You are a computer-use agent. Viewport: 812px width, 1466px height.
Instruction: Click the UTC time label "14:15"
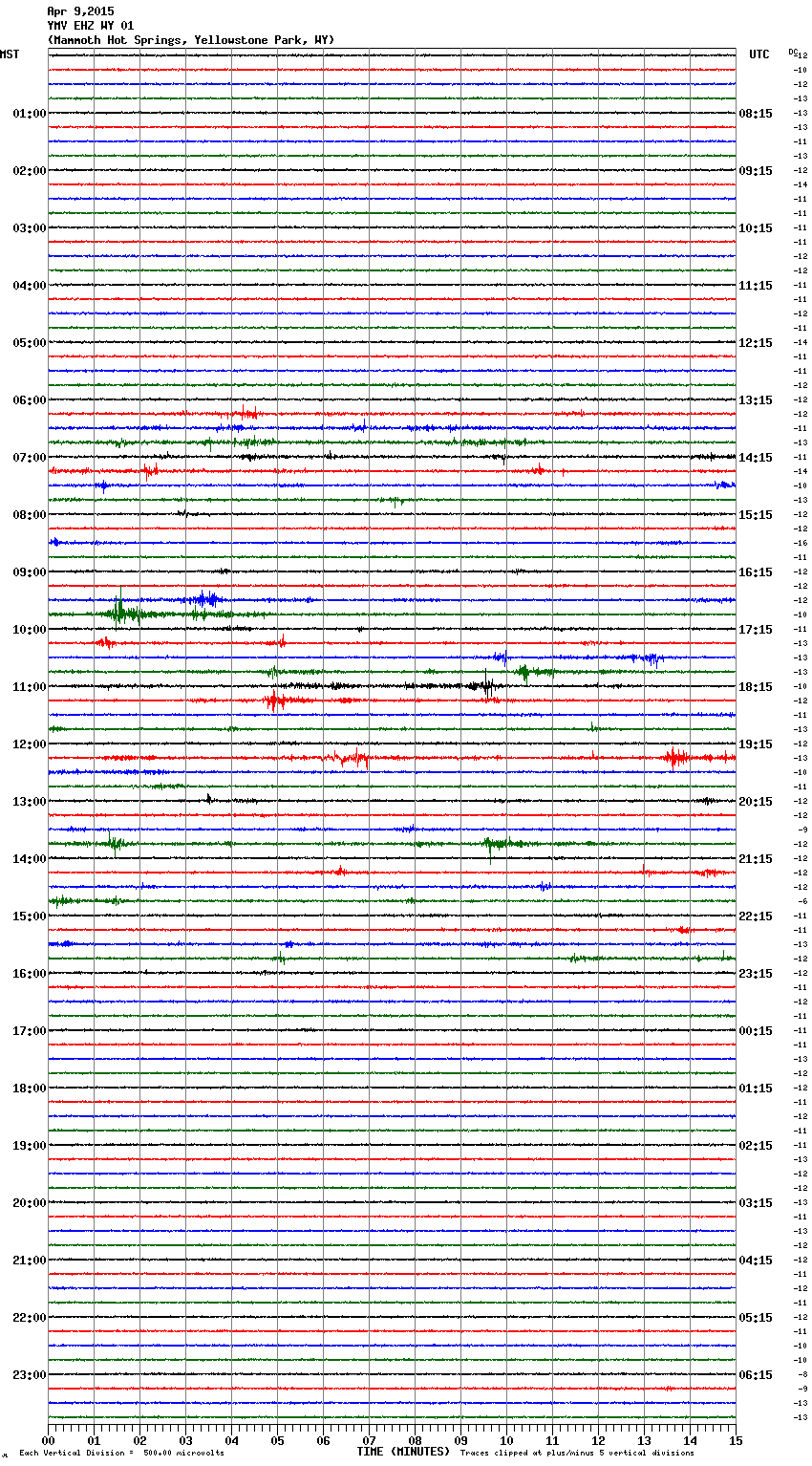coord(756,458)
